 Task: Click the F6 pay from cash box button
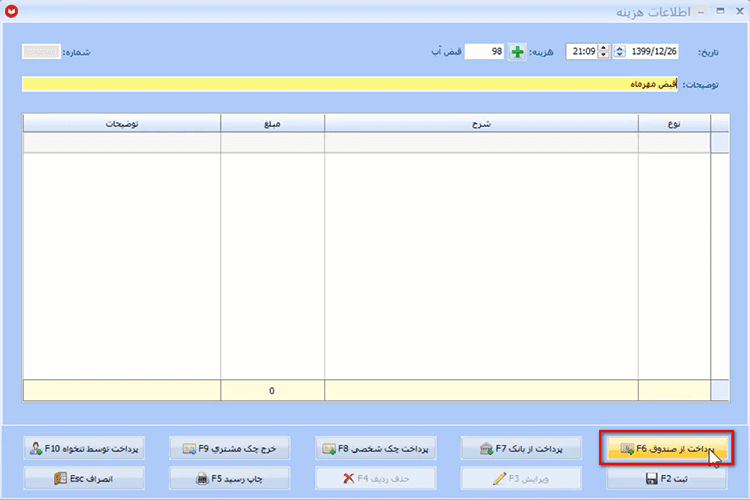(666, 448)
